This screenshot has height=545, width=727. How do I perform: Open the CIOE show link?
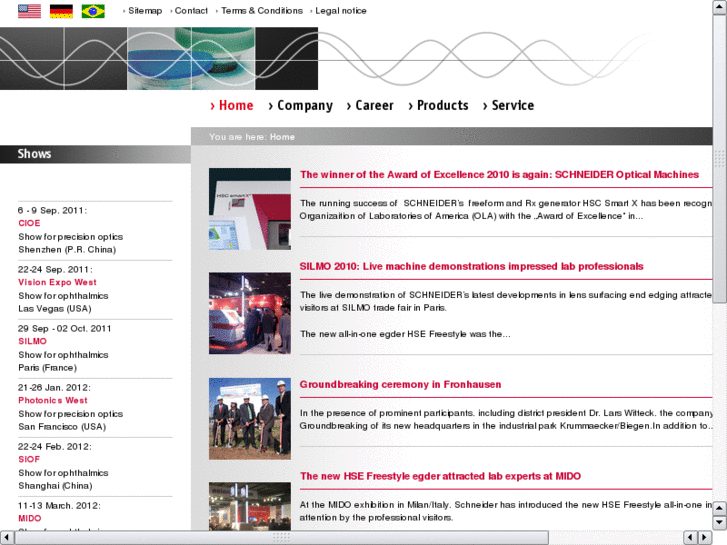29,223
